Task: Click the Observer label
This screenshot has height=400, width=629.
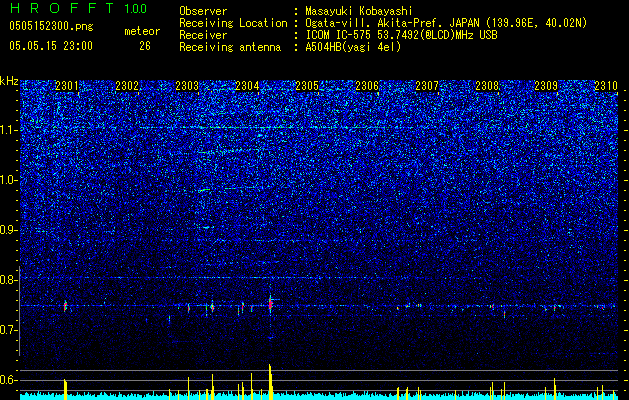Action: click(203, 11)
